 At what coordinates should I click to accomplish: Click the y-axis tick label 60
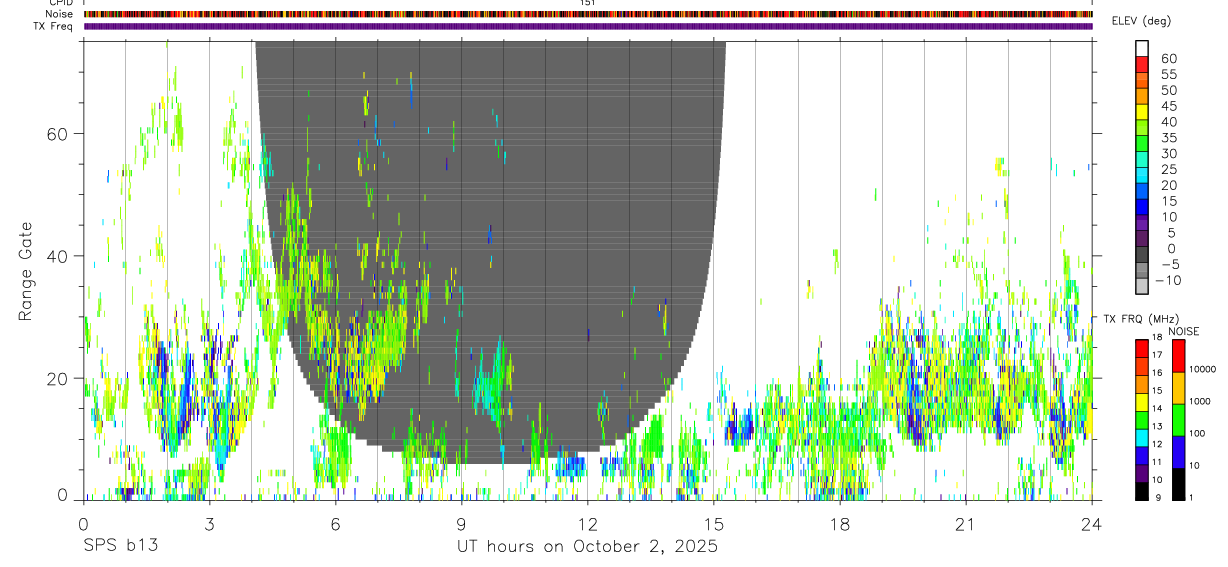[58, 134]
